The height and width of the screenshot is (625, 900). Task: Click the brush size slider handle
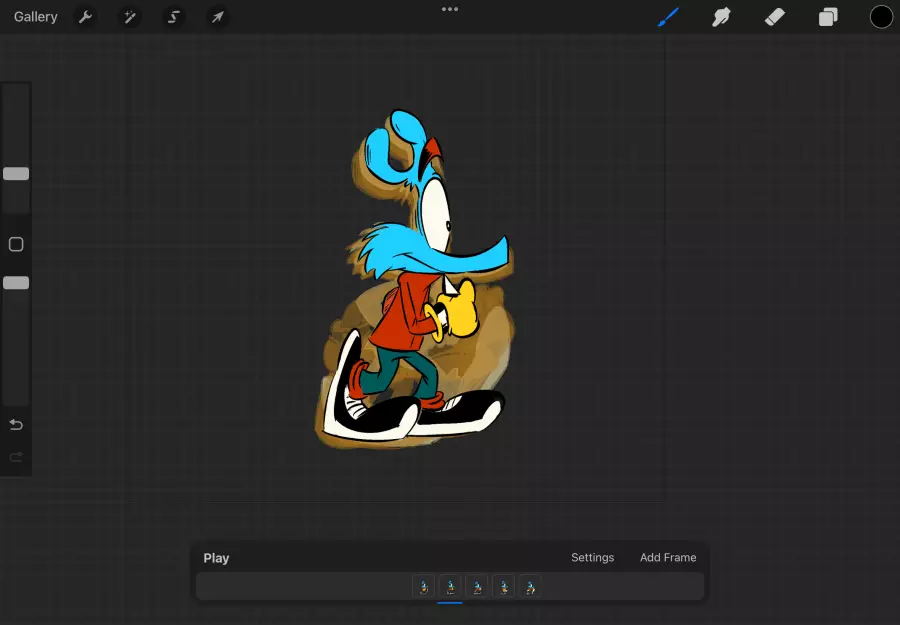16,174
